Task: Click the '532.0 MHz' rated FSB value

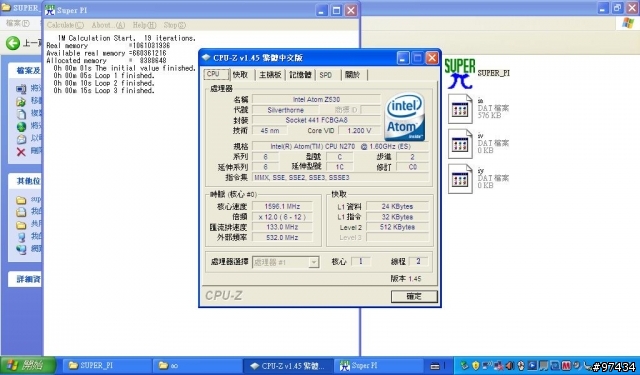Action: [x=282, y=237]
